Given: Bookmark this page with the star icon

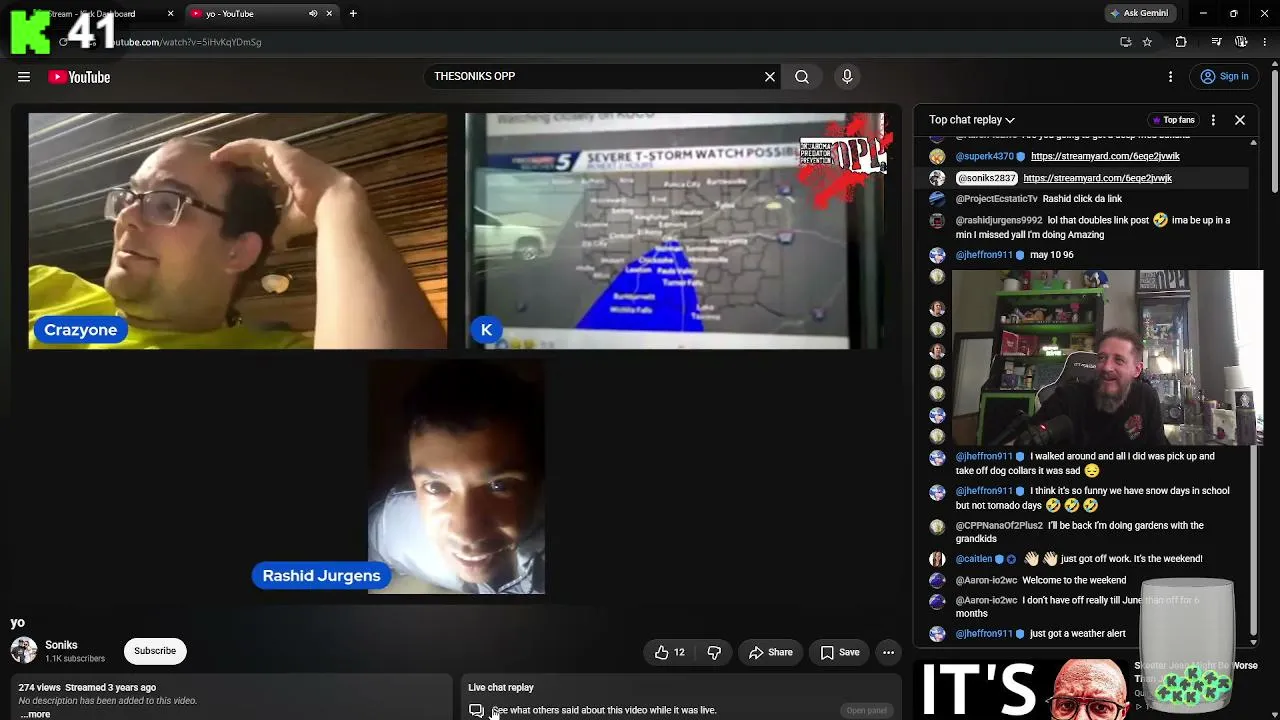Looking at the screenshot, I should point(1147,42).
